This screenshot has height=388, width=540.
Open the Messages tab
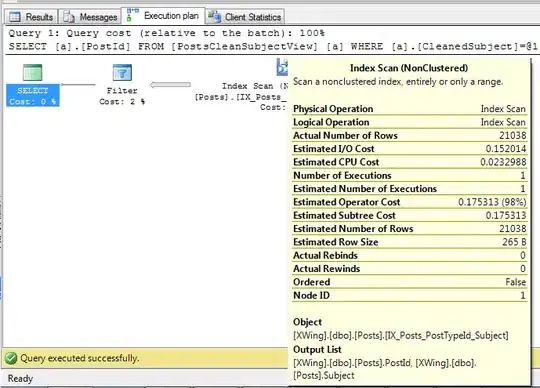[x=90, y=17]
